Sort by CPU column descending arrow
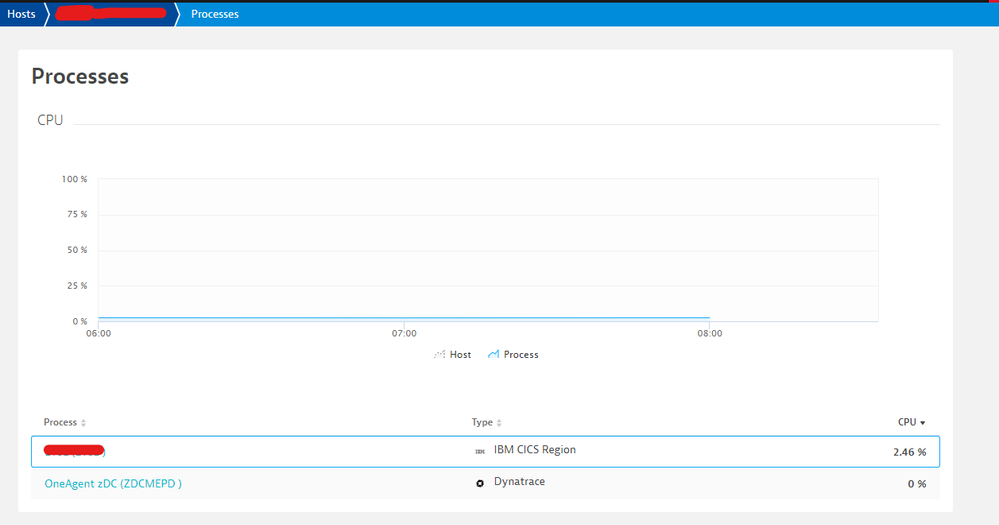 coord(922,423)
